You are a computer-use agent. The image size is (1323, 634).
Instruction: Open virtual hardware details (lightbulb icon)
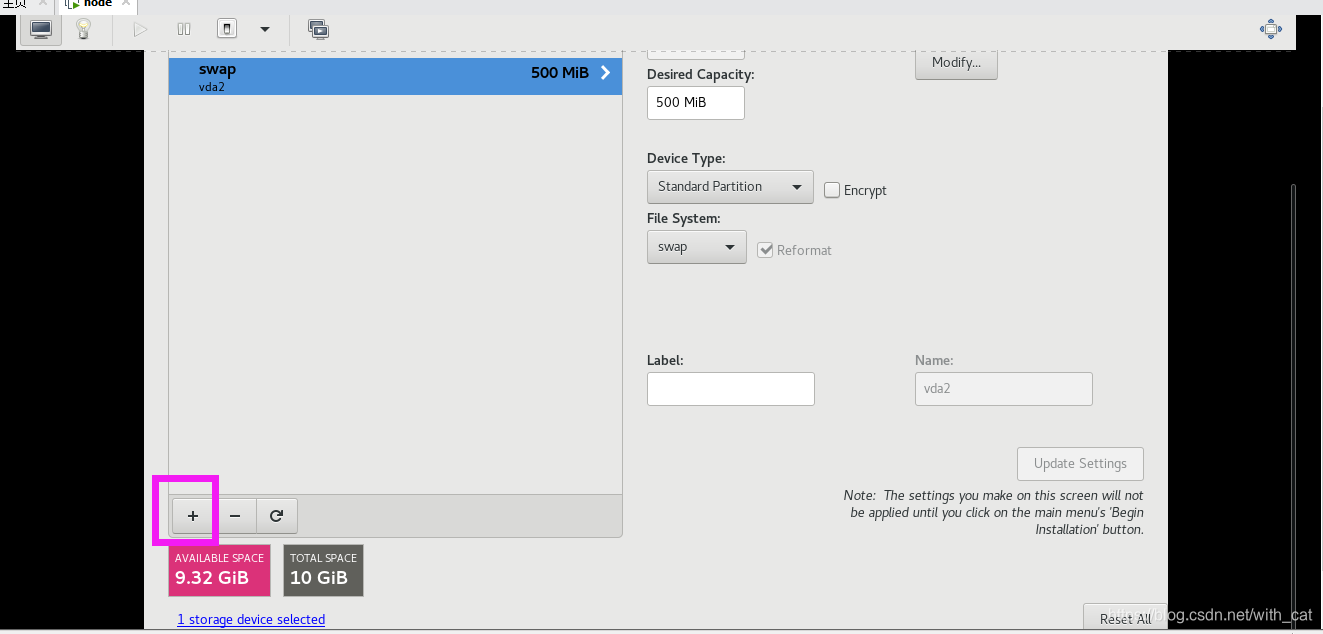click(84, 29)
